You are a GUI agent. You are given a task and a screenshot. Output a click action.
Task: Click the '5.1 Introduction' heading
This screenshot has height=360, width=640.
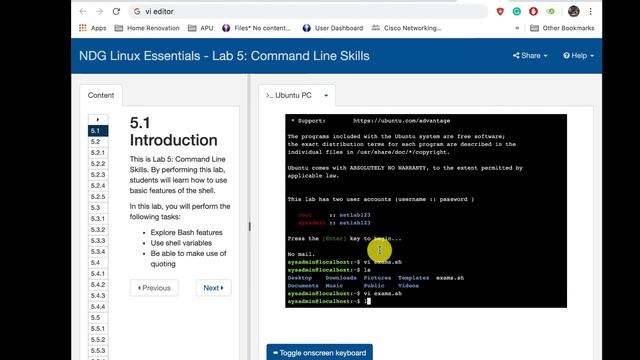(x=173, y=131)
